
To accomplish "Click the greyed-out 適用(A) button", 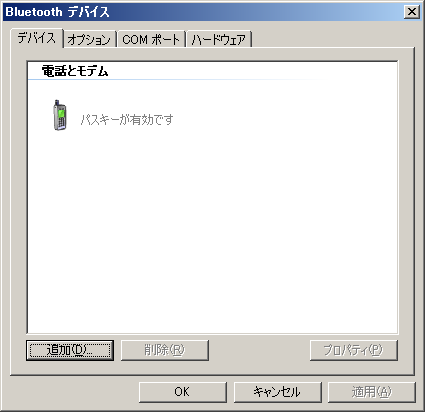I will coord(372,392).
